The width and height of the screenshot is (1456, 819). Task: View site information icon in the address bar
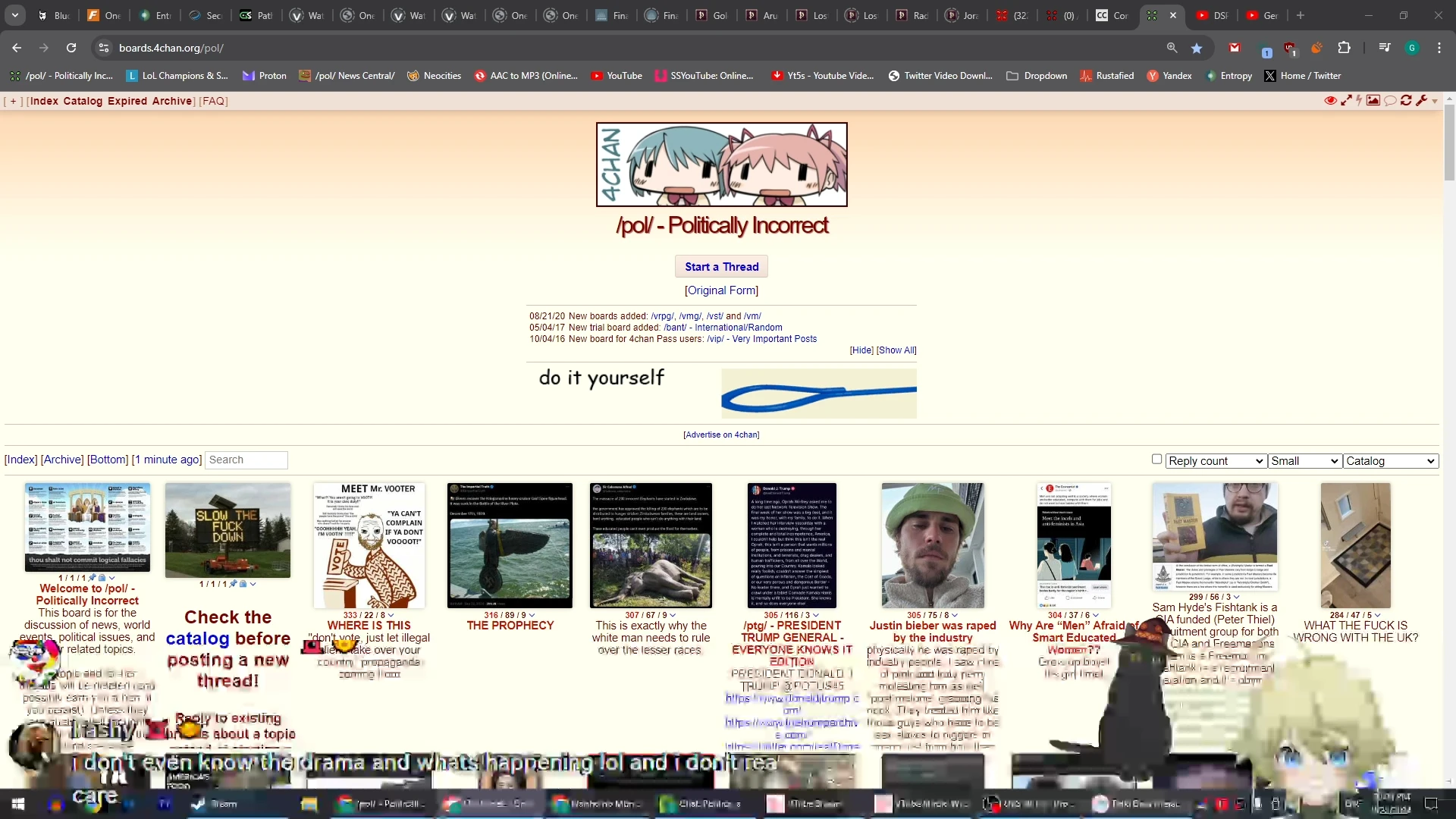click(x=104, y=48)
